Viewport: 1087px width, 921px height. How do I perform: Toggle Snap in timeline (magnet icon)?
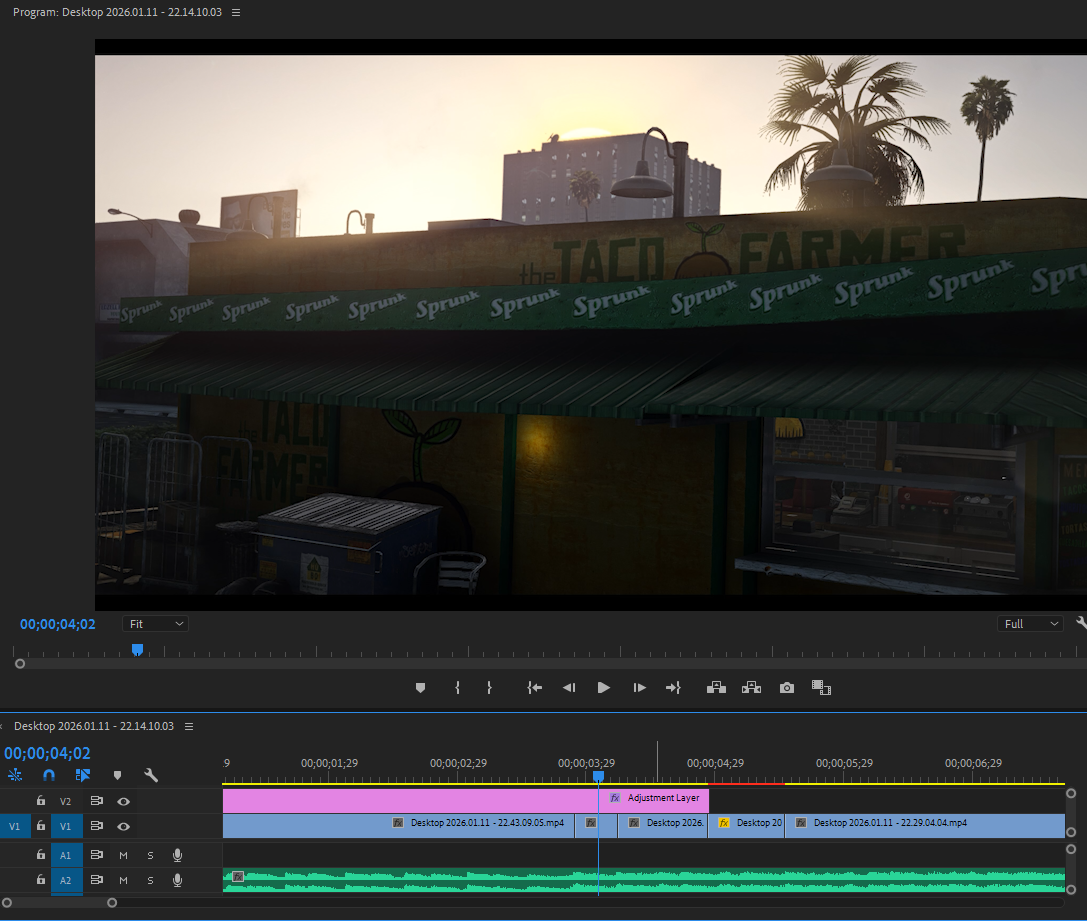(49, 775)
